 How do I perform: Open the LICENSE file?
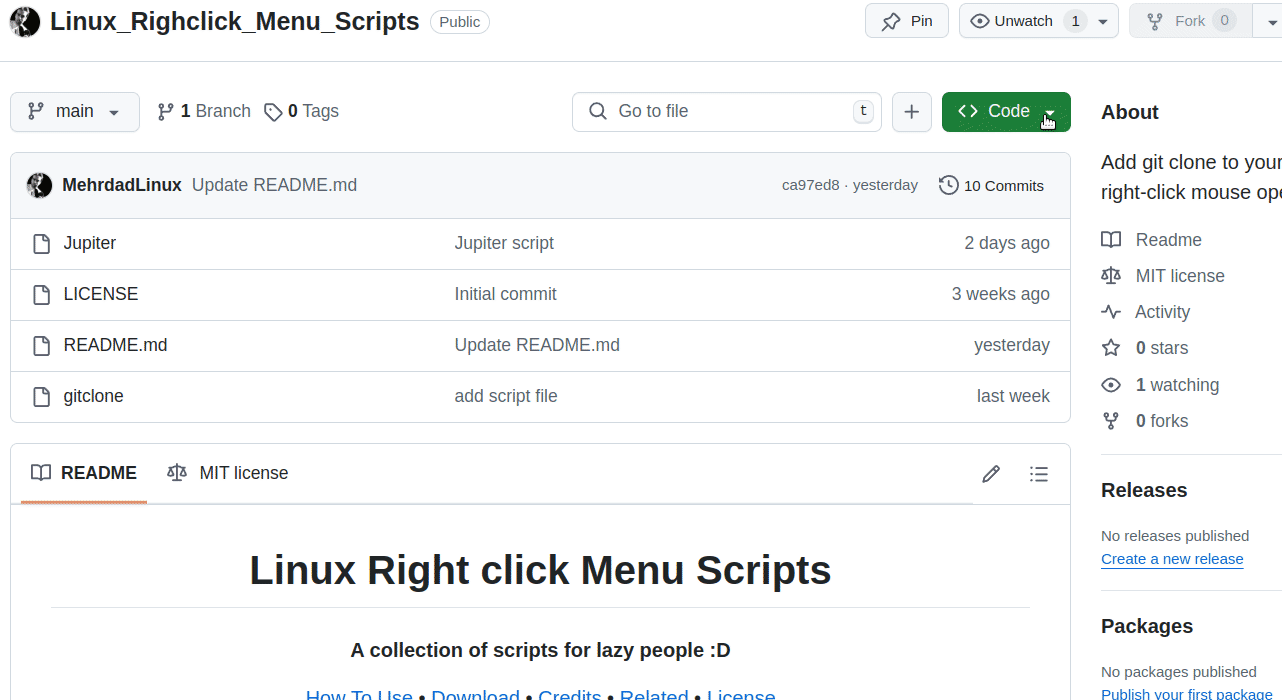pos(101,294)
